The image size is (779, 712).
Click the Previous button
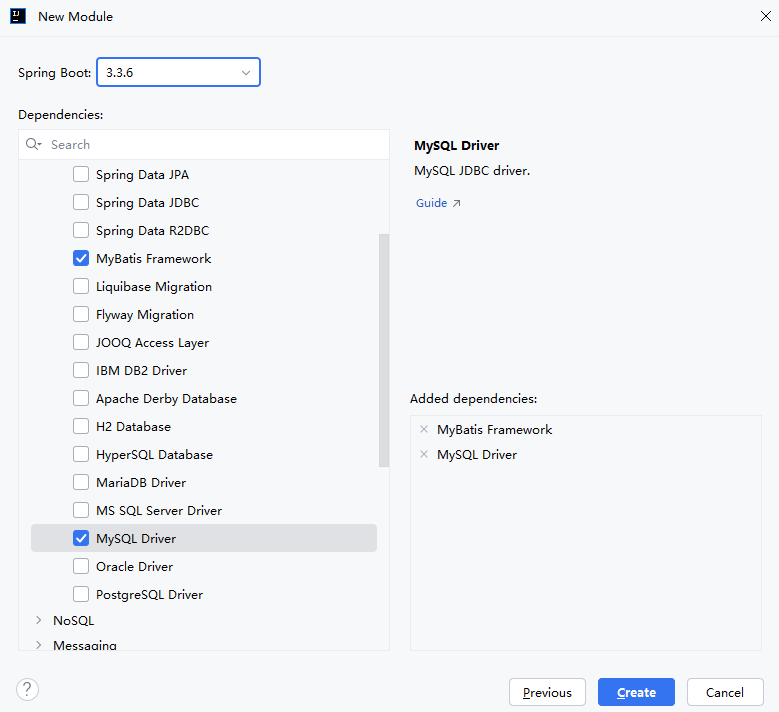pos(547,692)
